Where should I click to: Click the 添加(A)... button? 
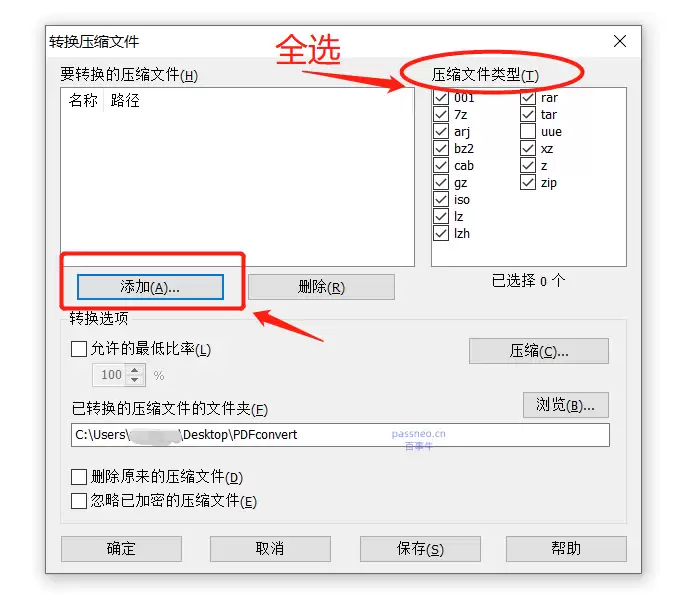[150, 287]
